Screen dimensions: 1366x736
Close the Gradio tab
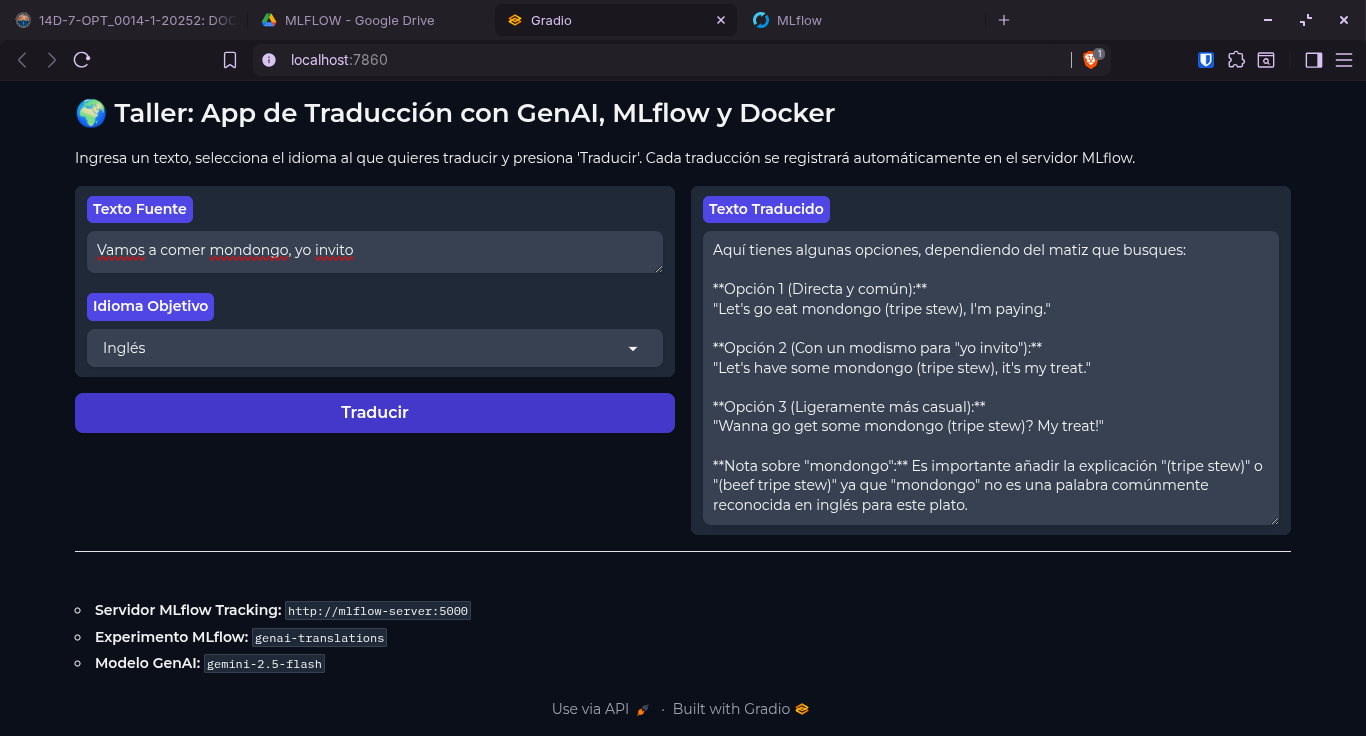720,20
